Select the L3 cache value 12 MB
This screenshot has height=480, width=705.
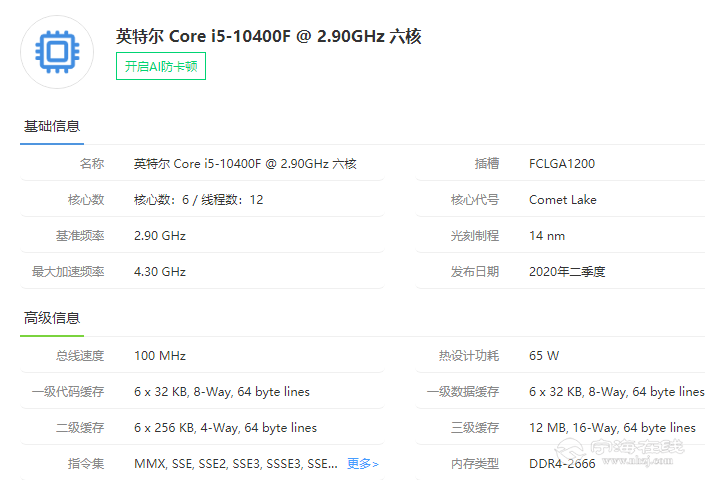[x=612, y=428]
